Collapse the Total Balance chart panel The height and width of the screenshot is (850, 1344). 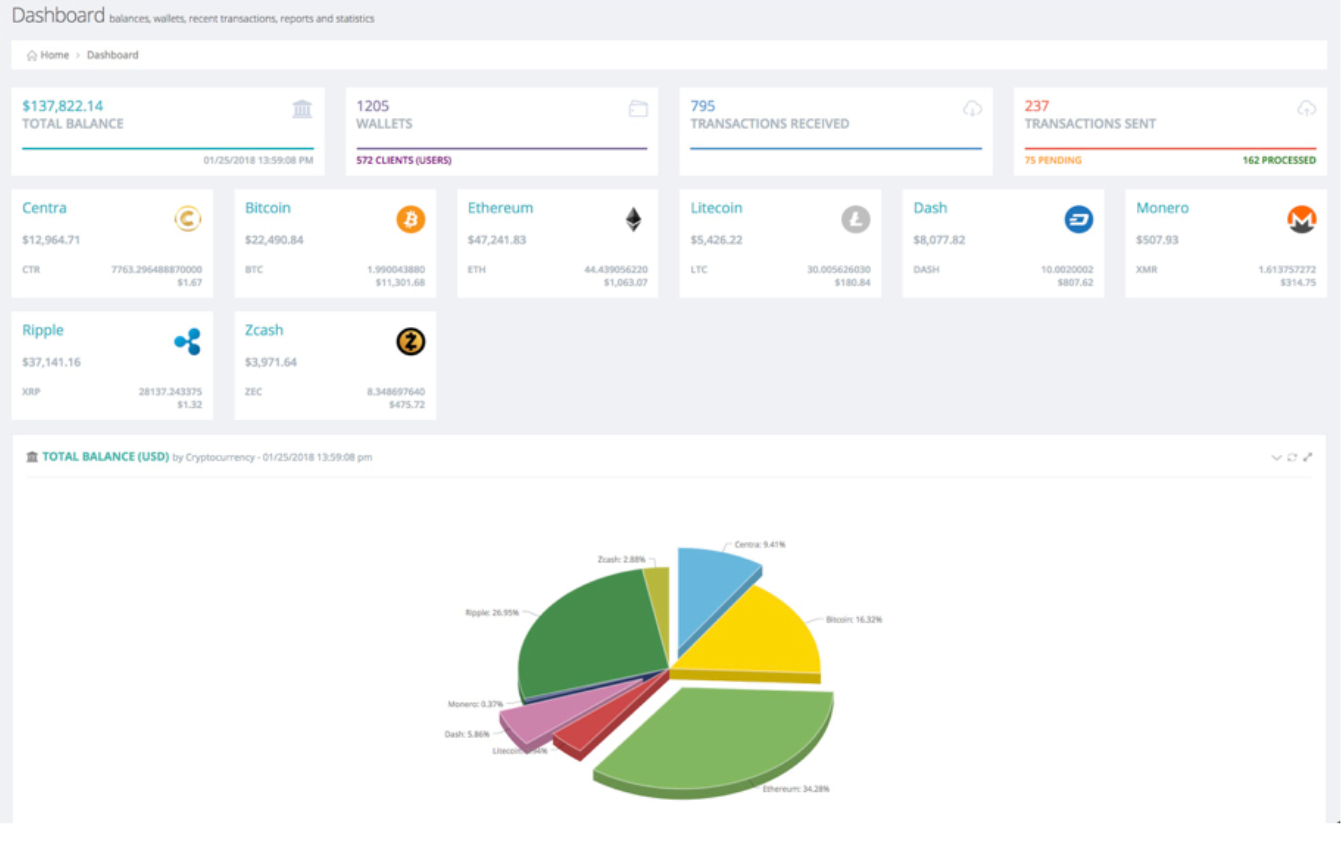coord(1276,457)
